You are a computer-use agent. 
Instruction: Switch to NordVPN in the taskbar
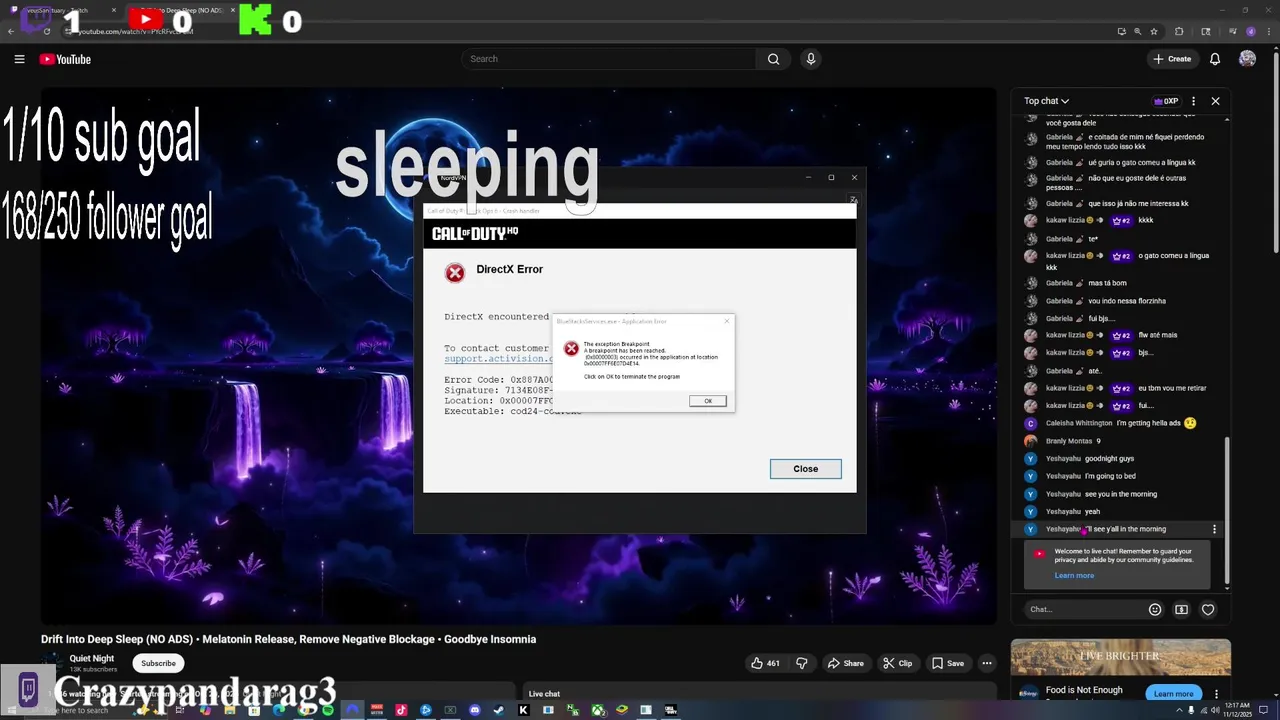click(x=353, y=710)
